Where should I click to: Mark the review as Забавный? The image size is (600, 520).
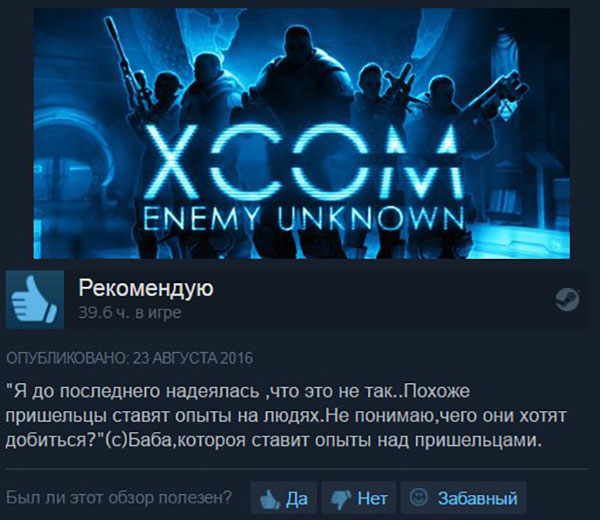point(463,497)
